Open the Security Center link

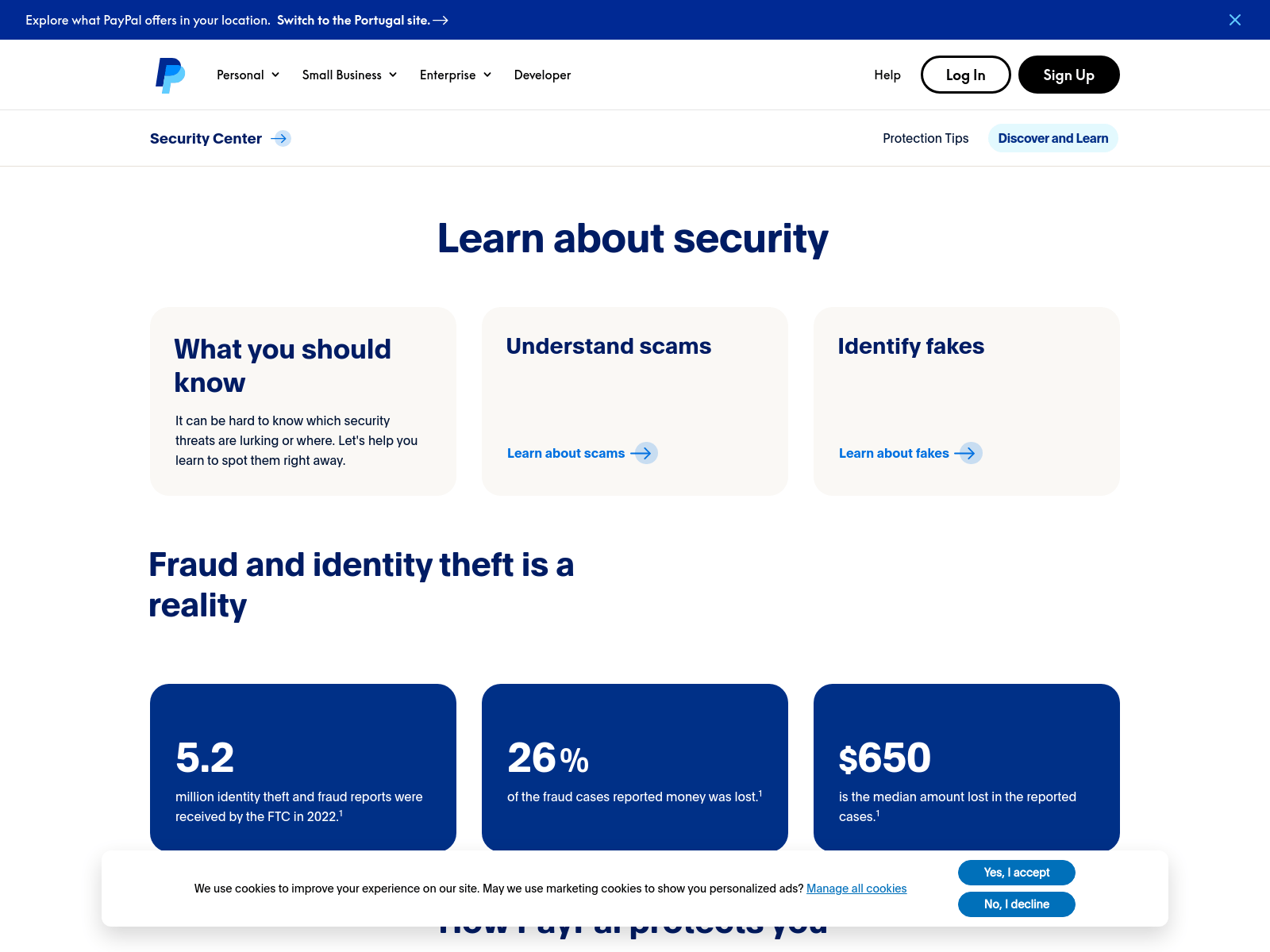tap(220, 138)
